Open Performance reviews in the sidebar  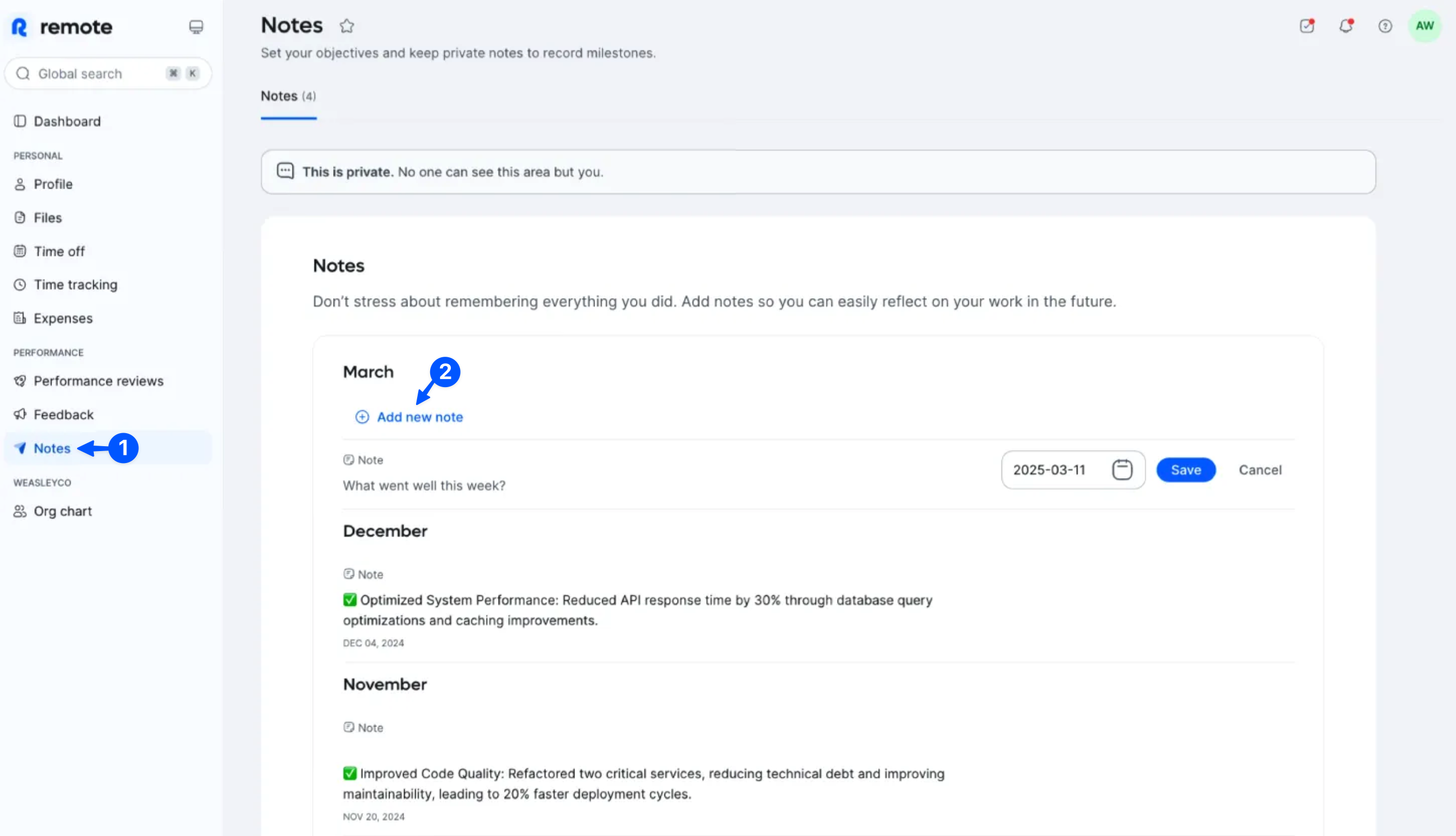pyautogui.click(x=98, y=381)
